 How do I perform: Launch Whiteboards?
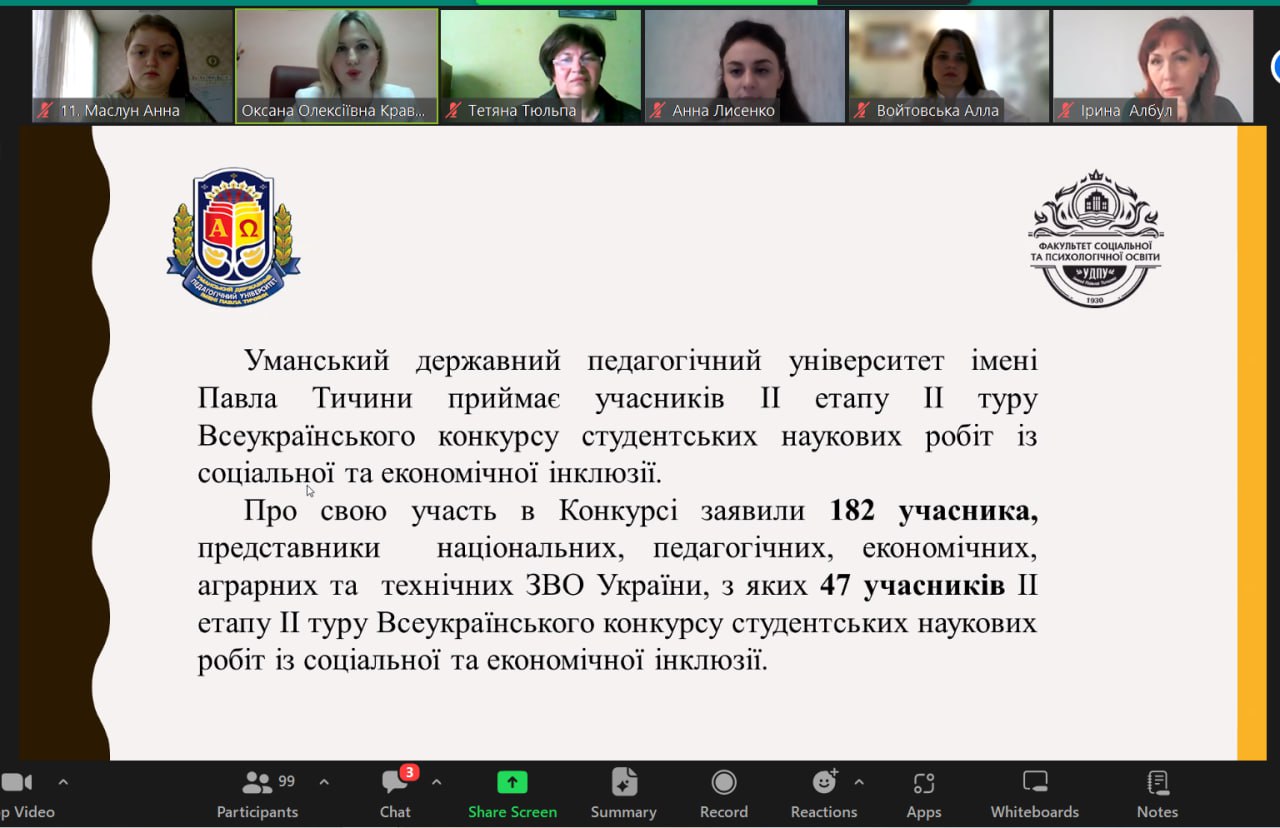1034,794
